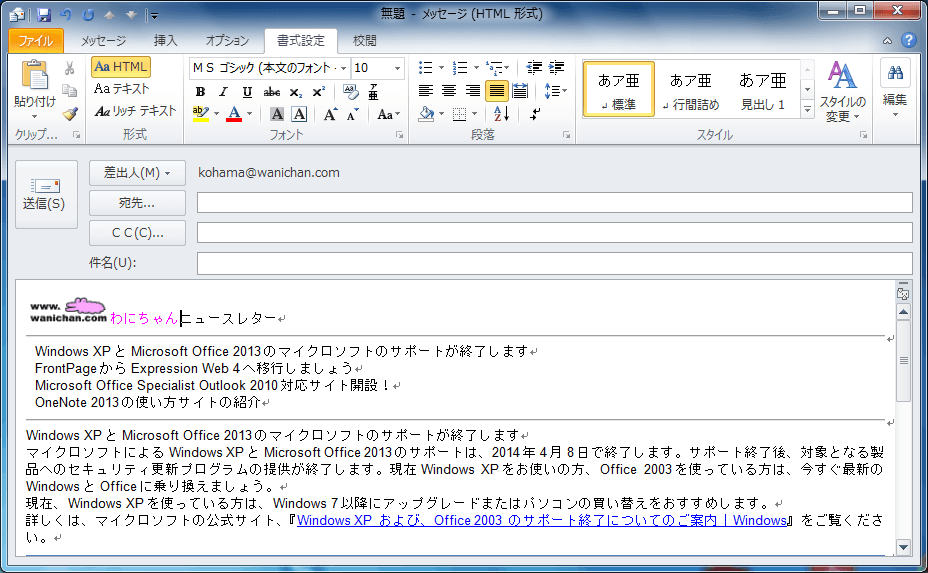
Task: Click the text highlight color button
Action: pos(201,114)
